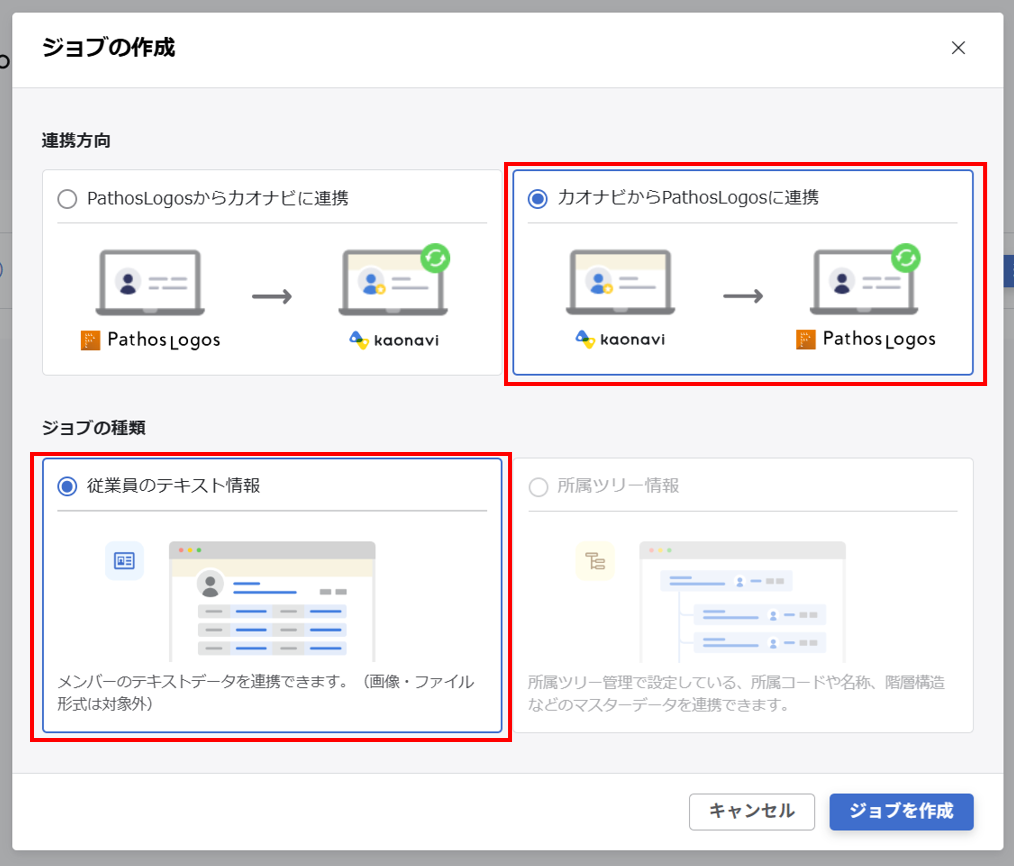Viewport: 1014px width, 866px height.
Task: Click PathosLogos logo in left direction card
Action: point(150,340)
